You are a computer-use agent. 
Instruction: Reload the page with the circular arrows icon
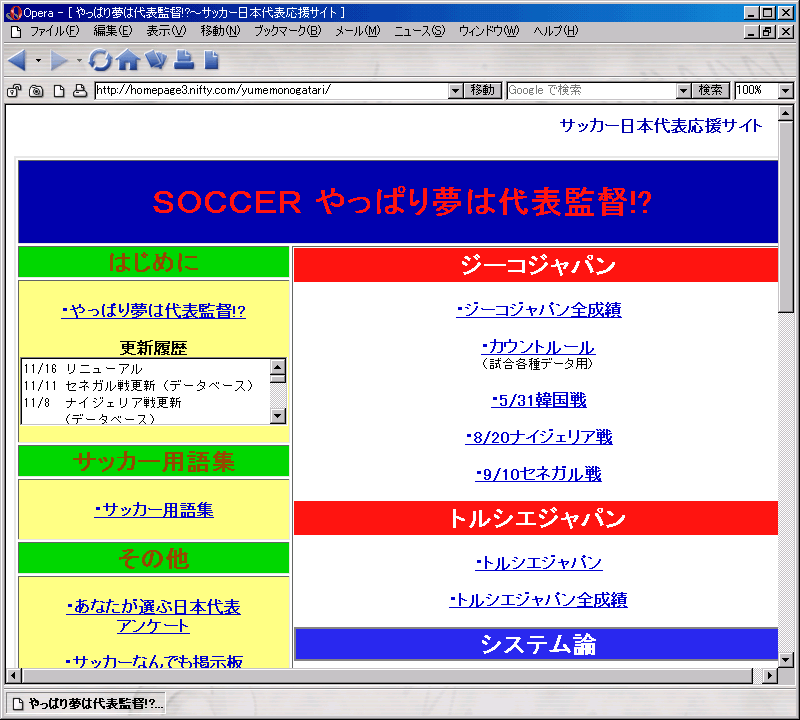99,60
